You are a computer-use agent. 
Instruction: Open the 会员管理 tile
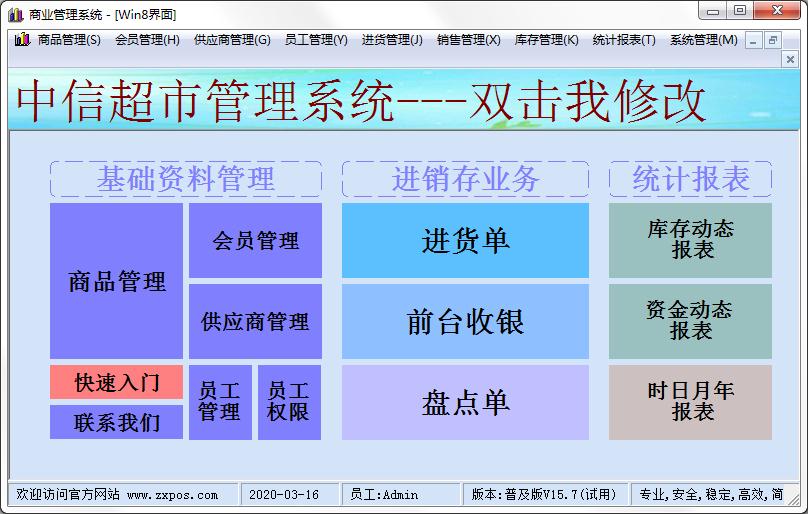pyautogui.click(x=255, y=241)
